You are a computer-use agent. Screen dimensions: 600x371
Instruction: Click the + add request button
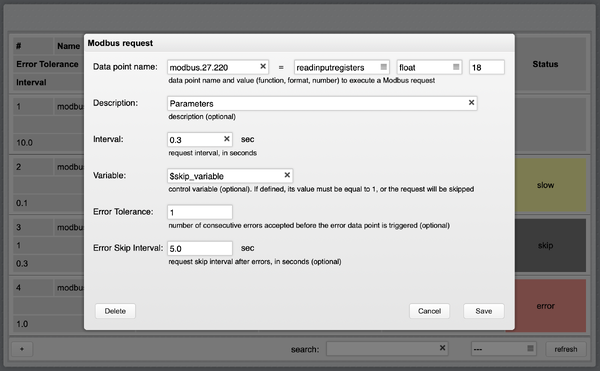pyautogui.click(x=22, y=349)
